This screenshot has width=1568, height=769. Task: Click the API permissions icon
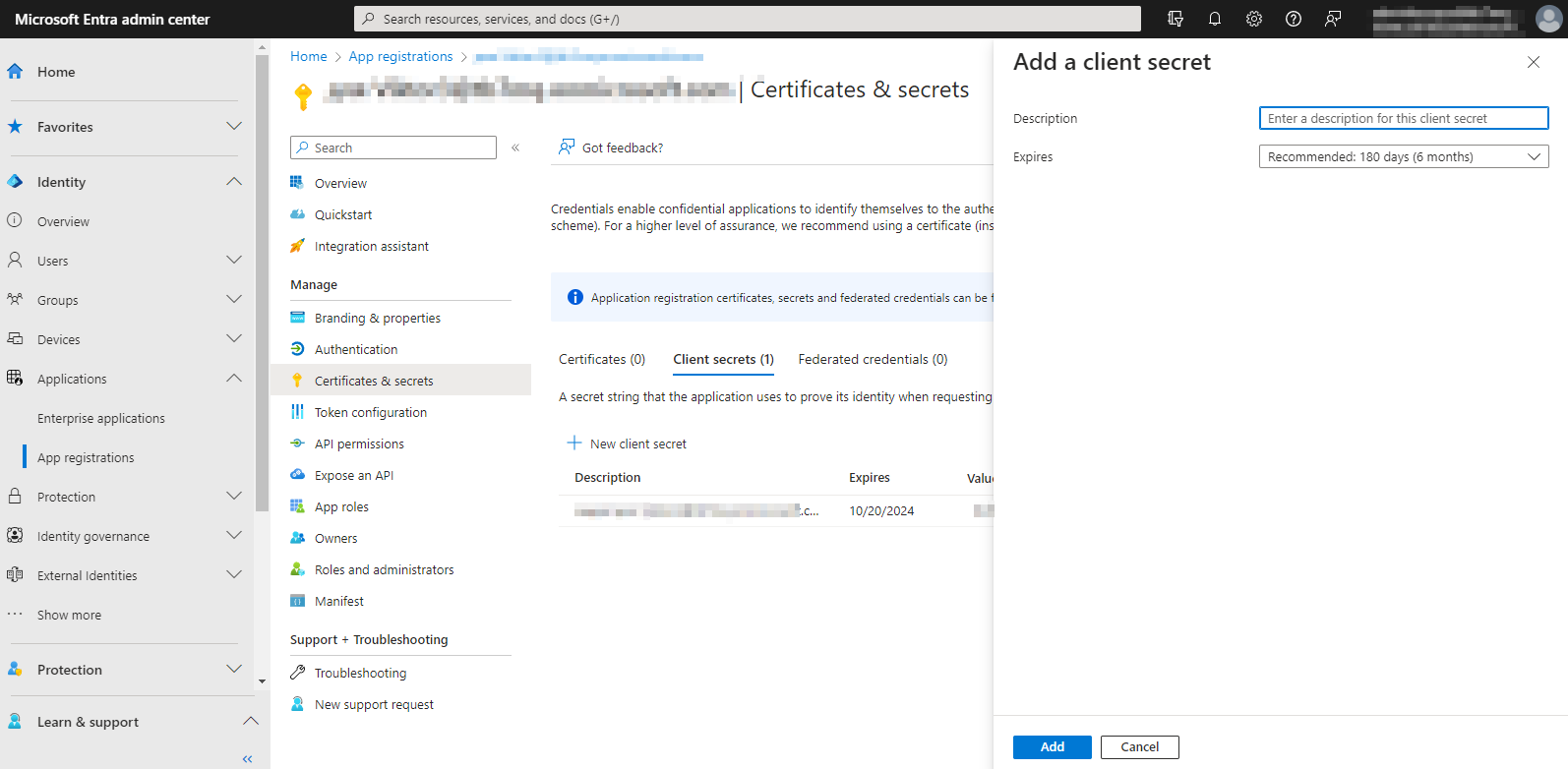297,444
